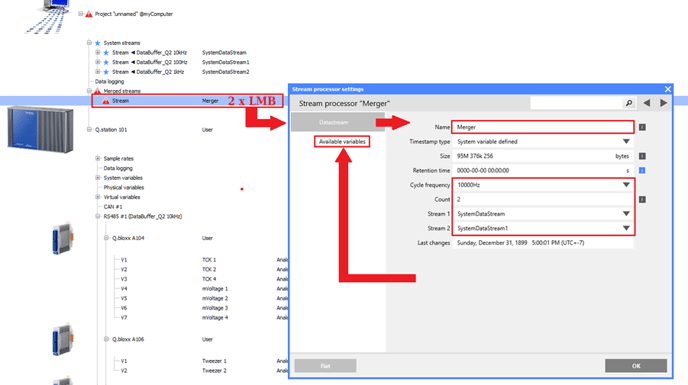Click the search magnifier icon in dialog

(629, 103)
